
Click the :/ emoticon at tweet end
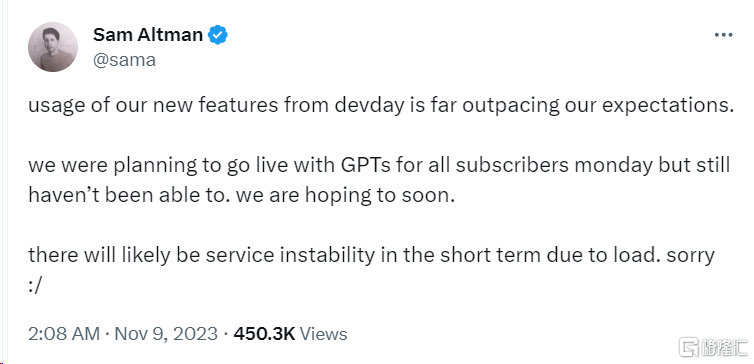[36, 286]
